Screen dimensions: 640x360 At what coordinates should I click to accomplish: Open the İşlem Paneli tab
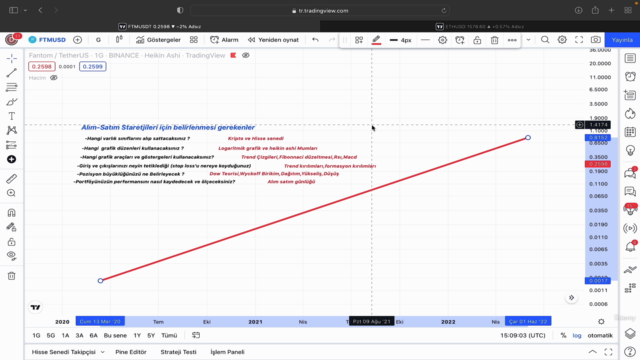[227, 352]
